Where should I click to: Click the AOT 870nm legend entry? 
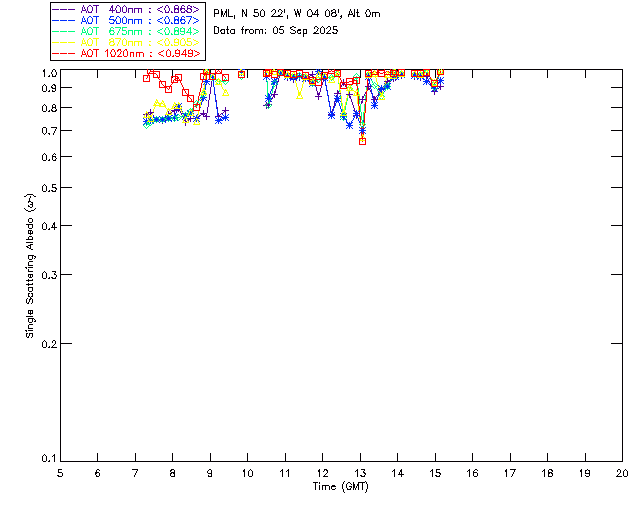tap(126, 42)
